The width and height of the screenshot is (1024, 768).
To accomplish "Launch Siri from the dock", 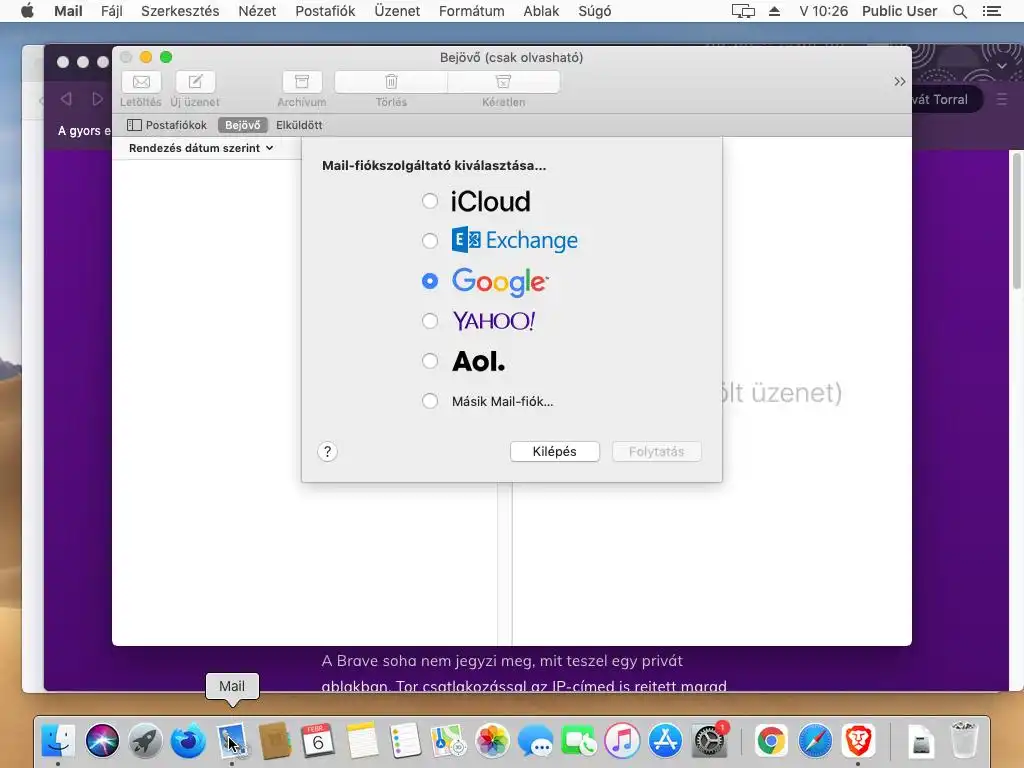I will [x=102, y=741].
